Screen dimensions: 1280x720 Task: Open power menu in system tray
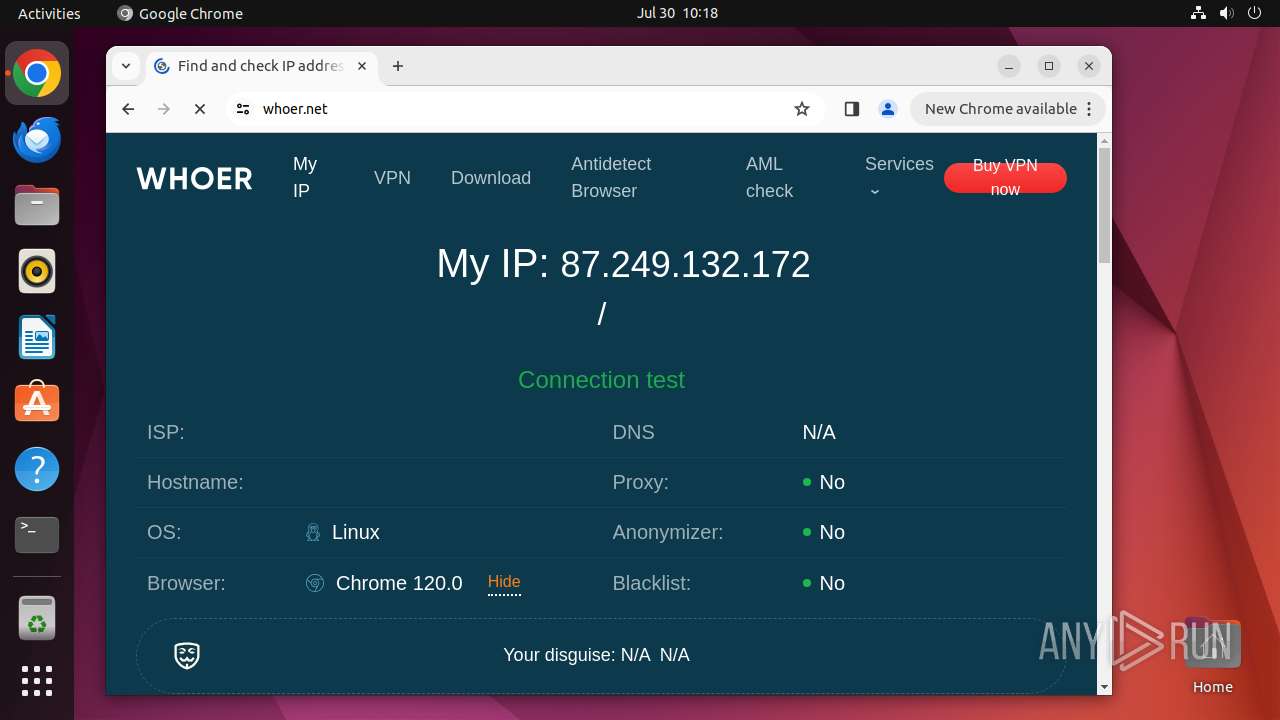[x=1255, y=13]
